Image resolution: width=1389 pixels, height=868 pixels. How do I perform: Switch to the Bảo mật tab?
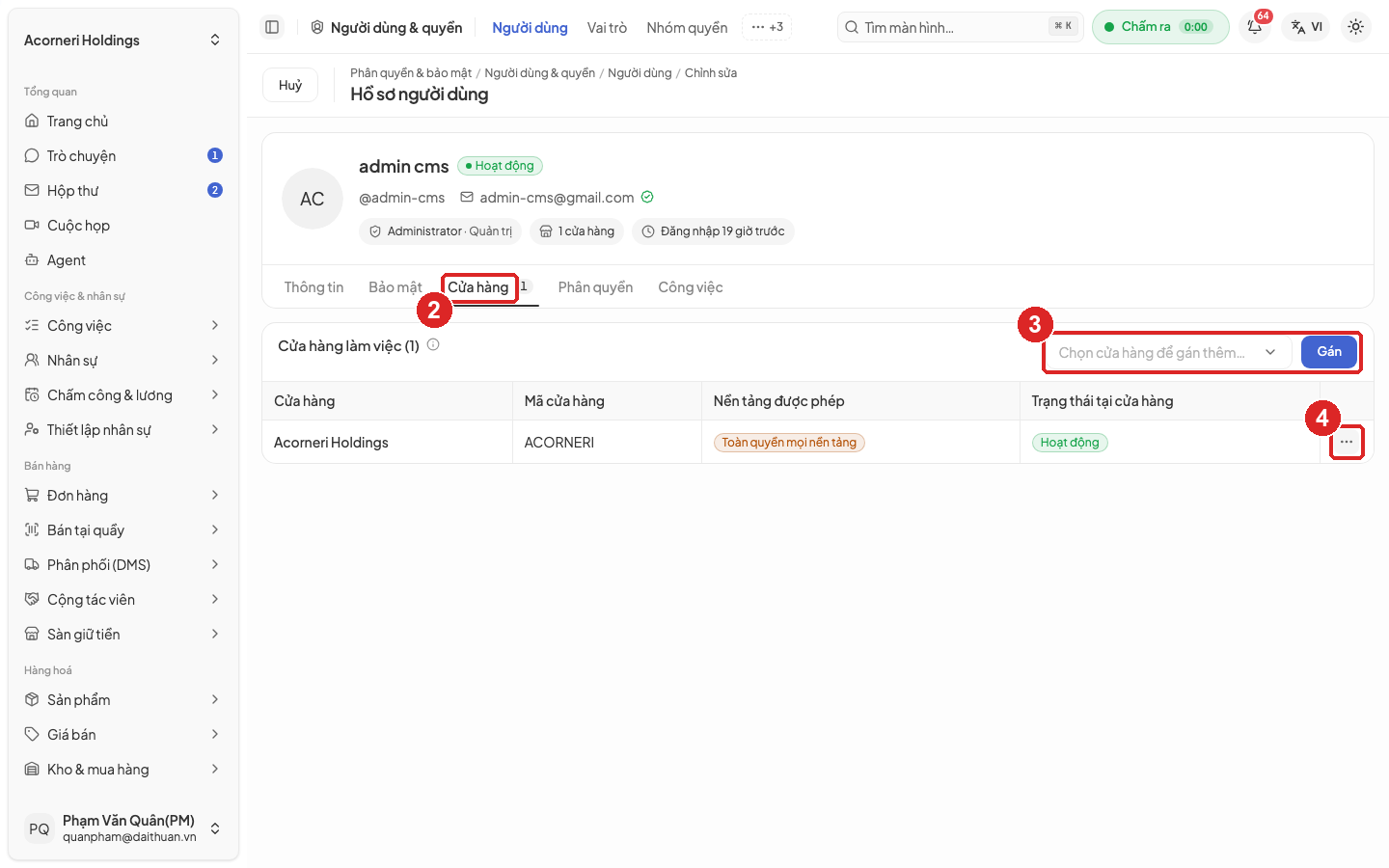click(395, 287)
